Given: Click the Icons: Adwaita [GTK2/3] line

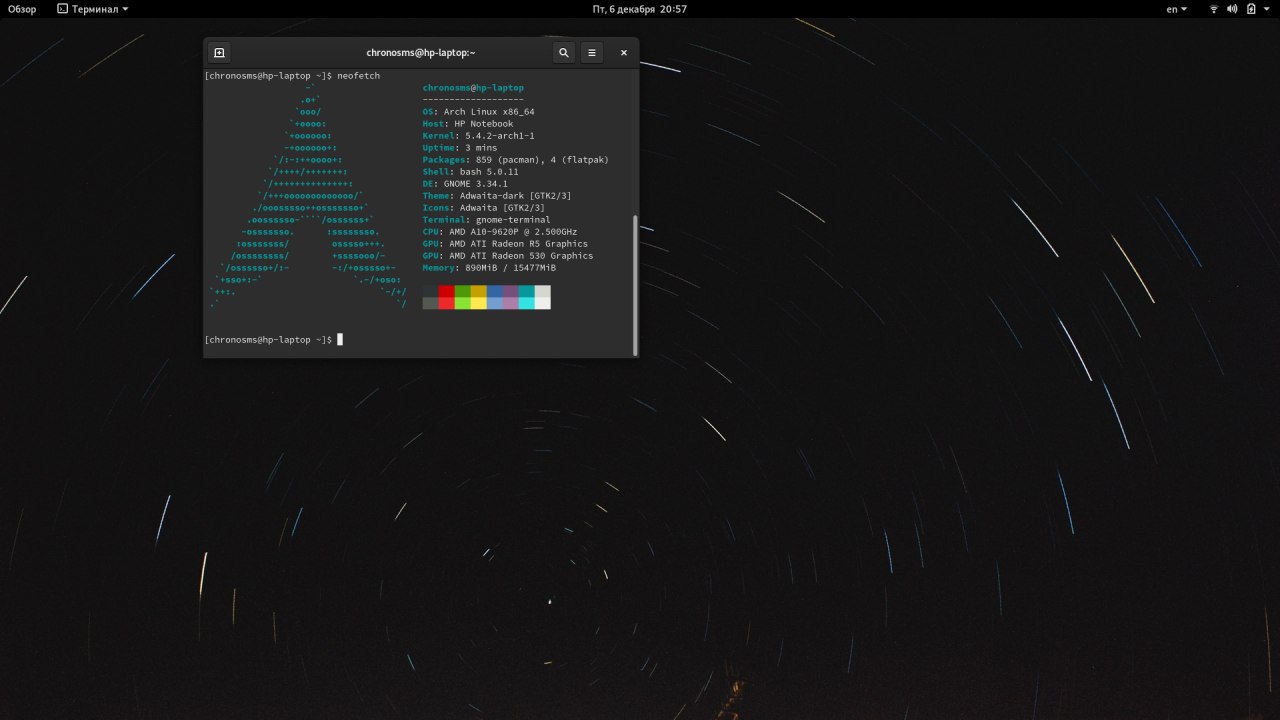Looking at the screenshot, I should [x=484, y=208].
